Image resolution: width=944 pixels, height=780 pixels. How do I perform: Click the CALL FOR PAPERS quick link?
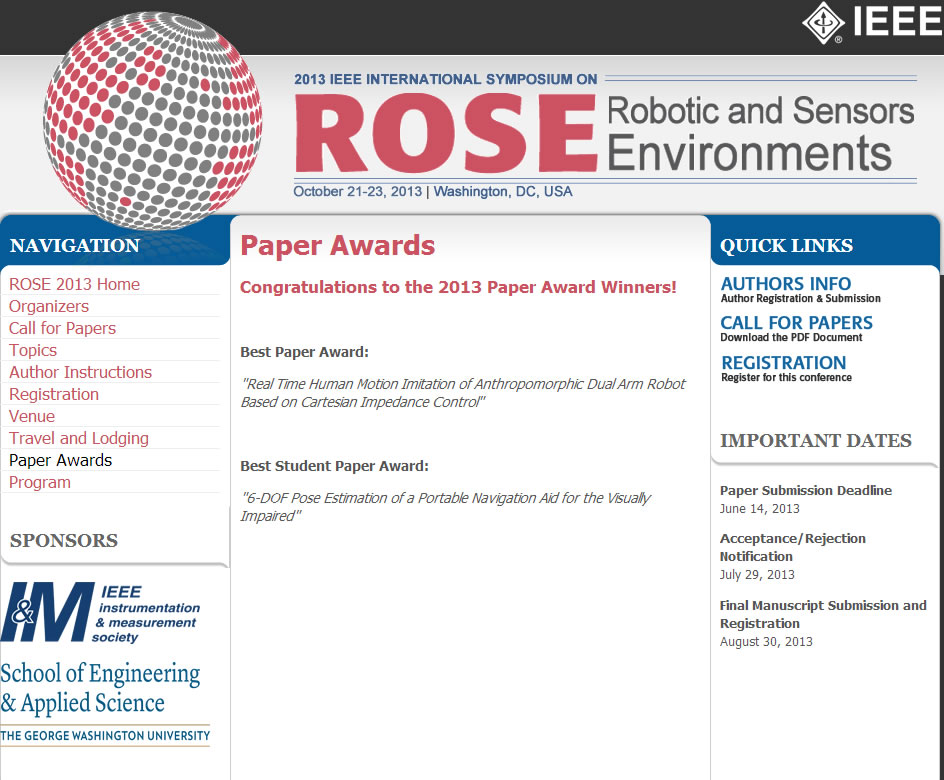796,323
